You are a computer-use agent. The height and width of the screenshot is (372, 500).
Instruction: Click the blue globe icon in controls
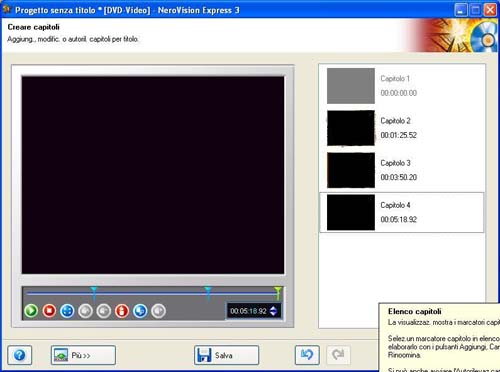[140, 311]
